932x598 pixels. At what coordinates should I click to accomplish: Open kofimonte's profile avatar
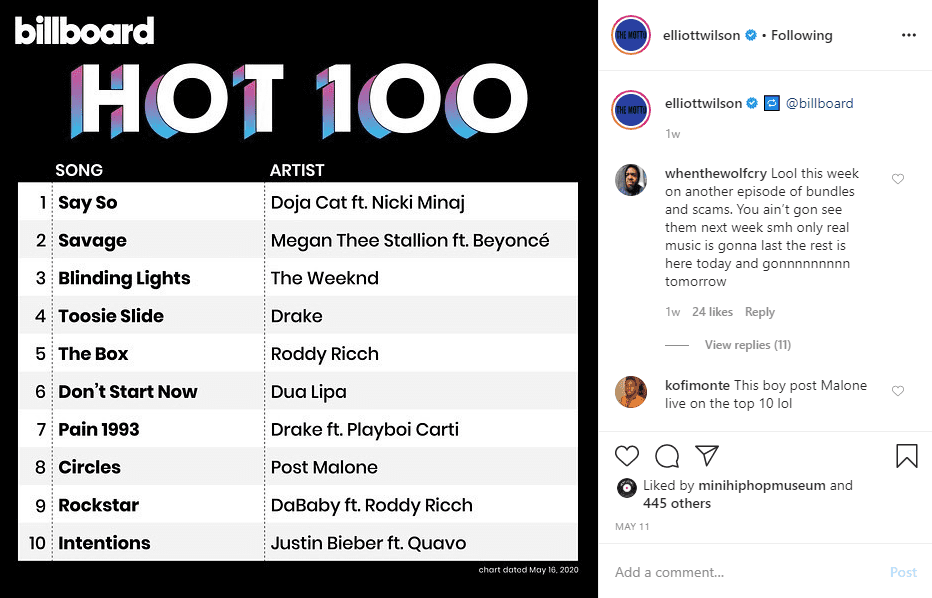click(x=631, y=392)
